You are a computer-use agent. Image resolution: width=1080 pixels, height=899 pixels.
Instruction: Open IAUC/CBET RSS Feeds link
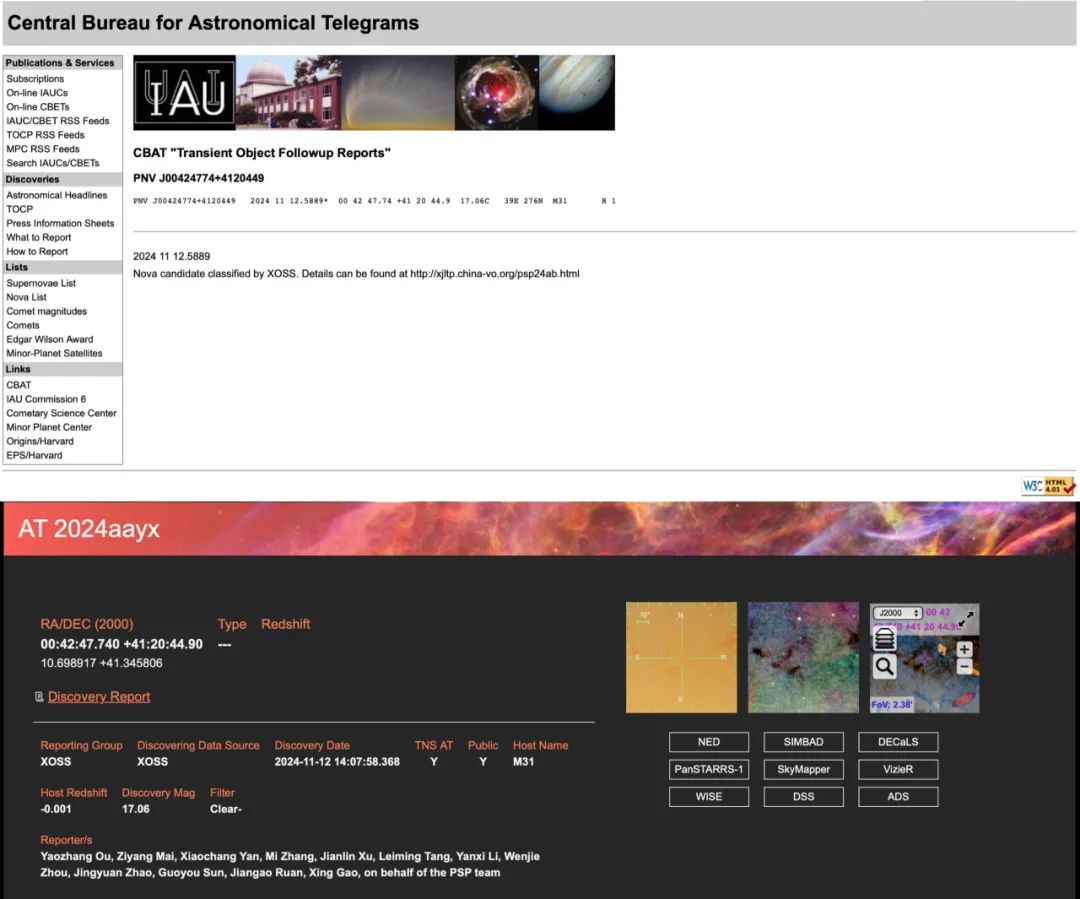coord(58,121)
